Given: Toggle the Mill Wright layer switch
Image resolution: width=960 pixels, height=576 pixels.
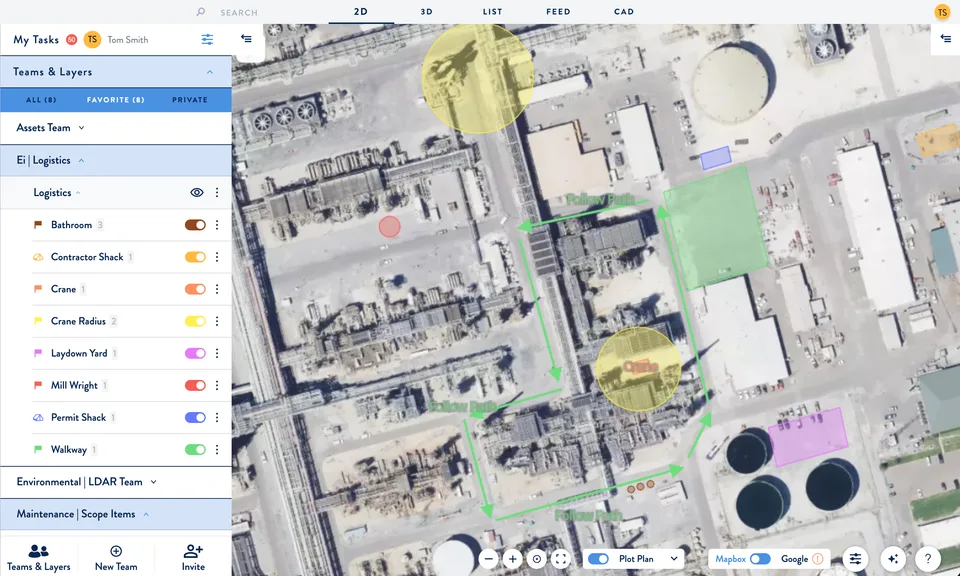Looking at the screenshot, I should [195, 386].
